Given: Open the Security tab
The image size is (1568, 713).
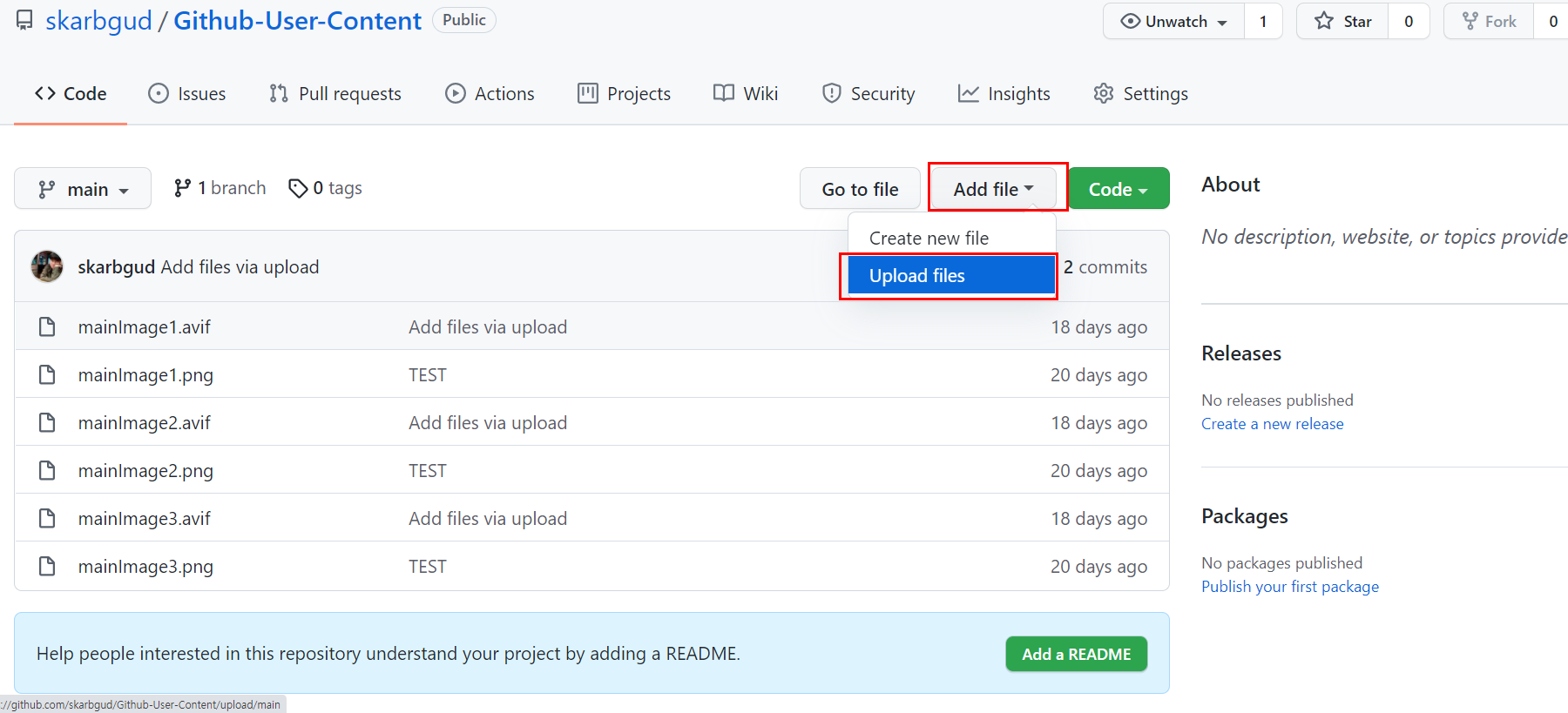Looking at the screenshot, I should click(868, 93).
